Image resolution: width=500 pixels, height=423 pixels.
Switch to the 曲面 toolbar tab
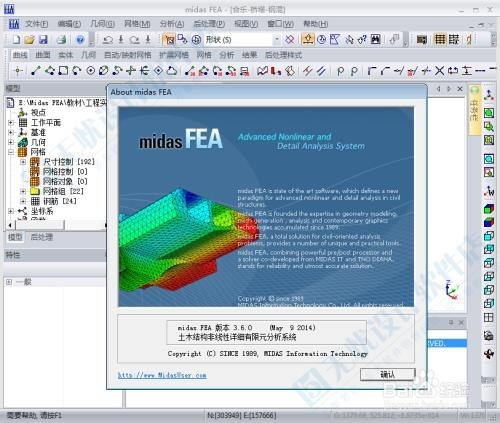(x=43, y=55)
